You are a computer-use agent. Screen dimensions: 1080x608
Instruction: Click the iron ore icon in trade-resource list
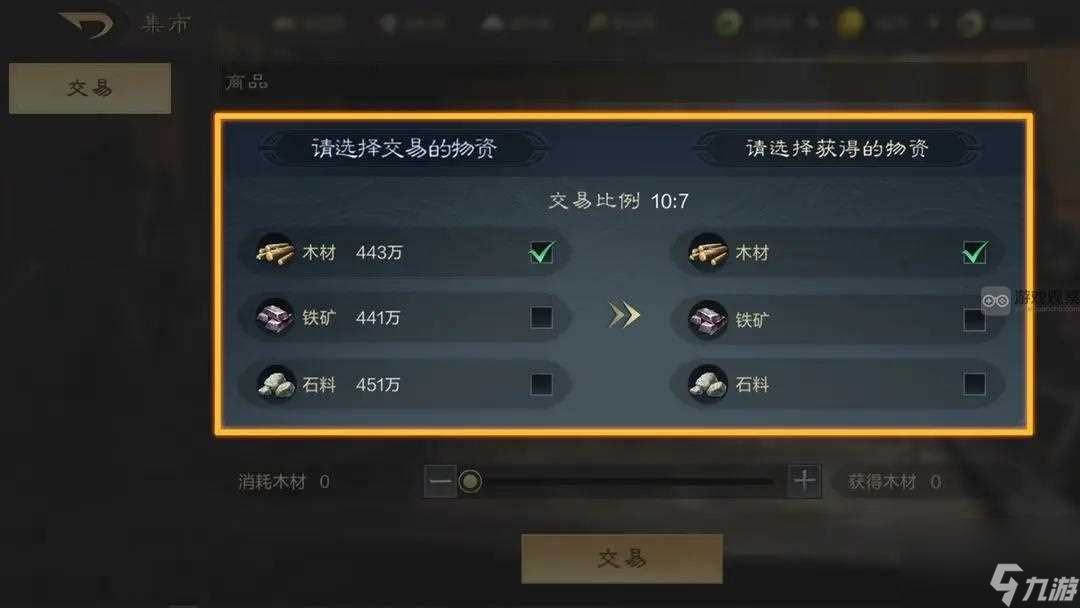click(275, 317)
